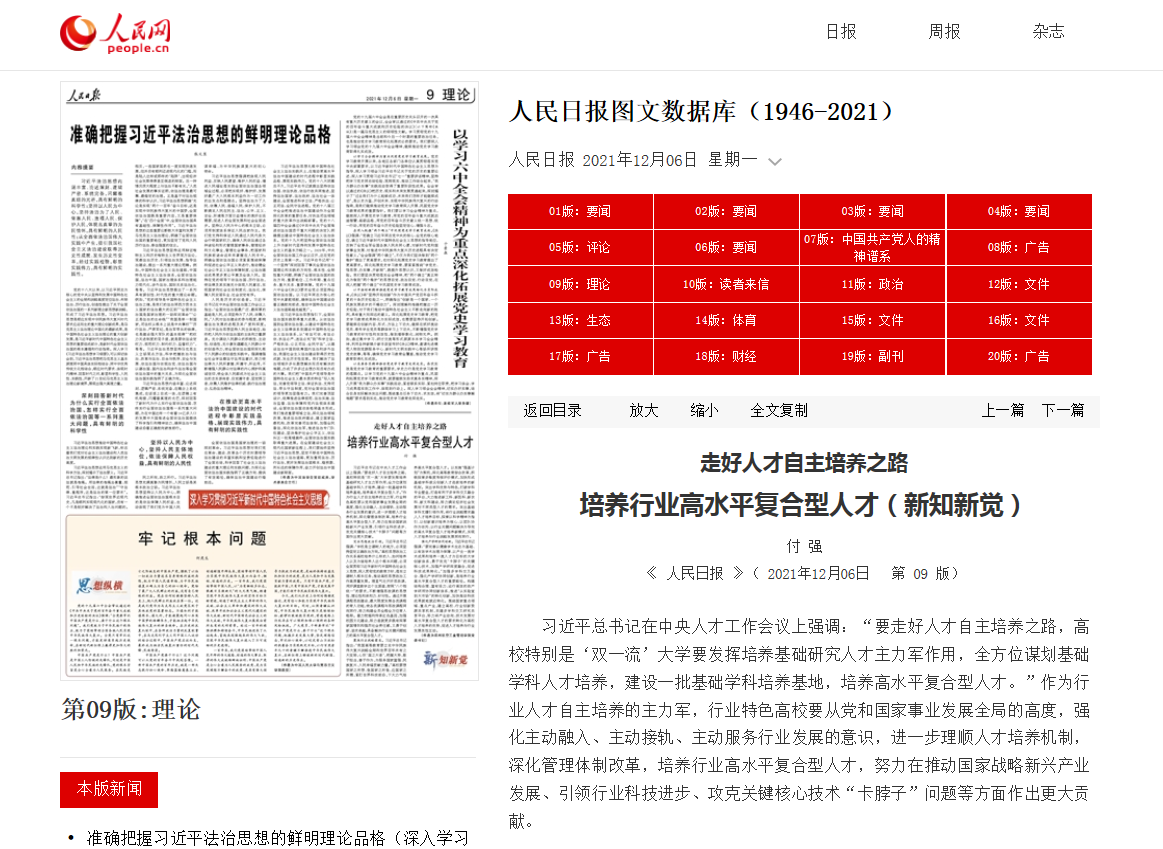Select 05版: 评论 page
This screenshot has width=1163, height=849.
pyautogui.click(x=580, y=248)
